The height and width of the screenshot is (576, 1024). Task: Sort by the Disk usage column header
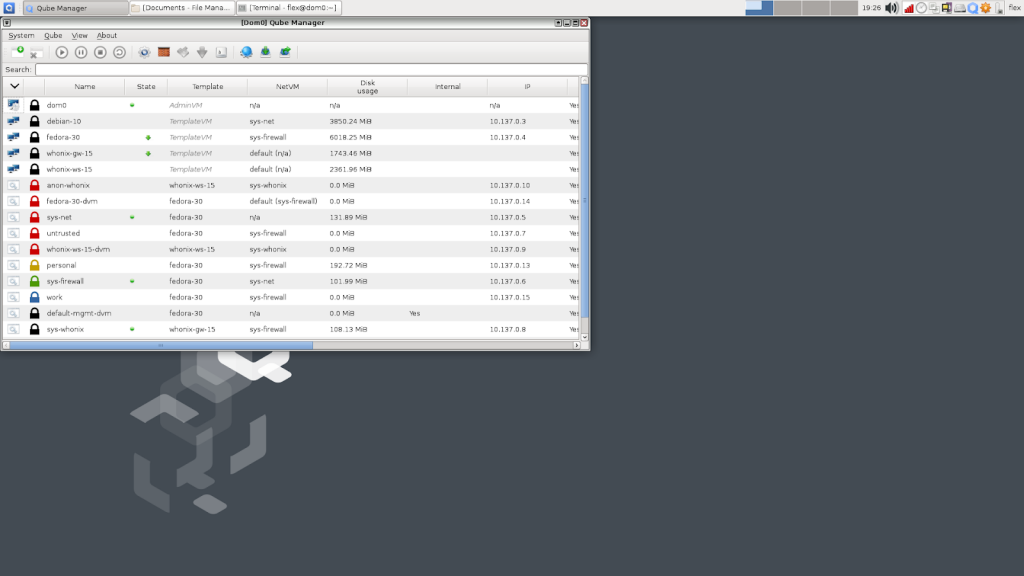[367, 86]
